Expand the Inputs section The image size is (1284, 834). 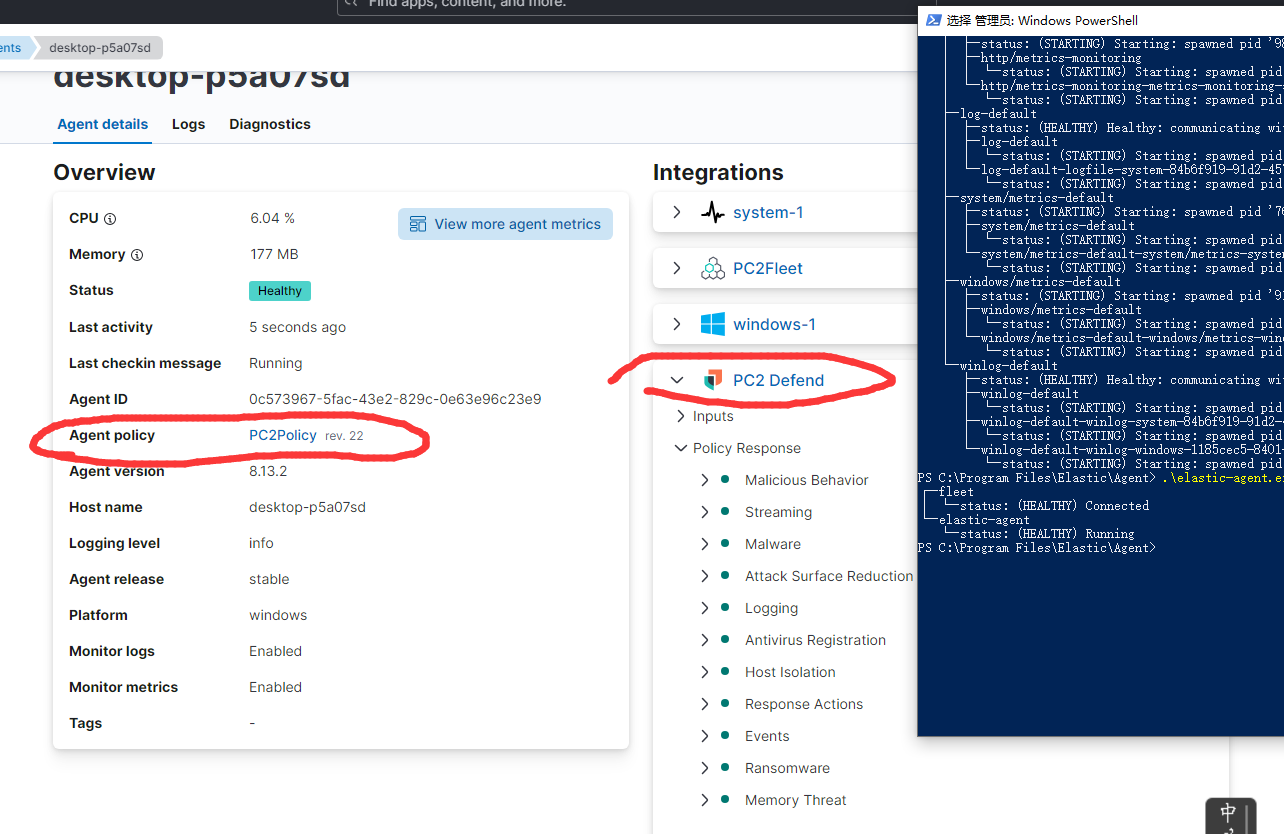(x=681, y=416)
